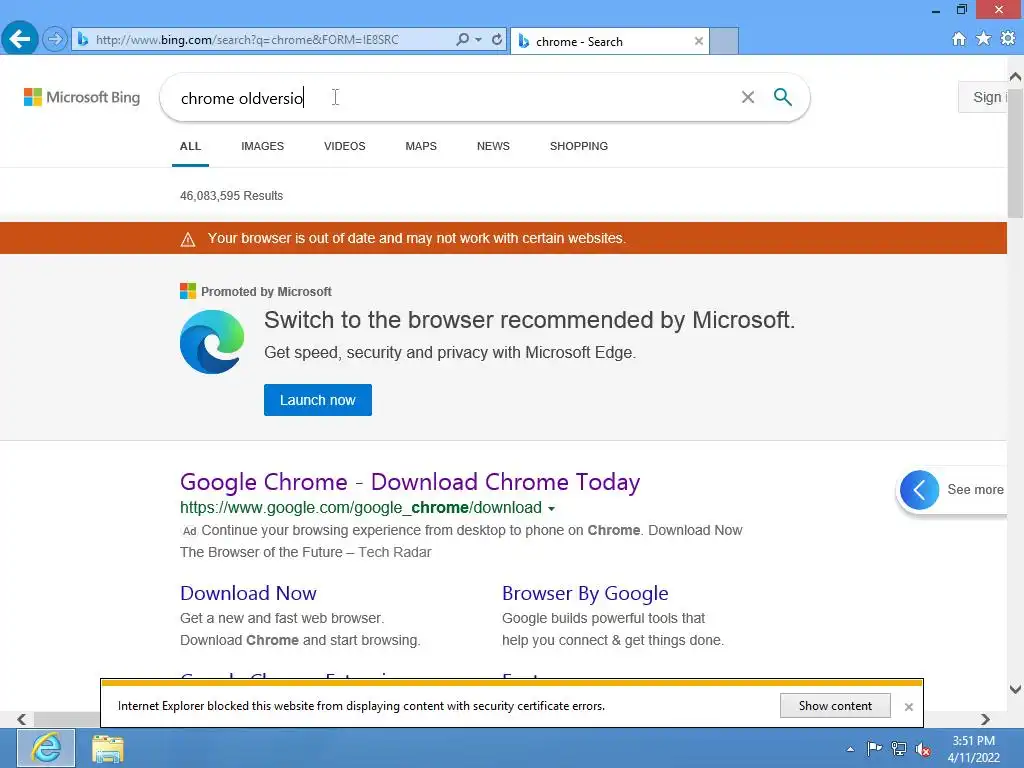Click the Microsoft Edge logo
The width and height of the screenshot is (1024, 768).
tap(212, 342)
